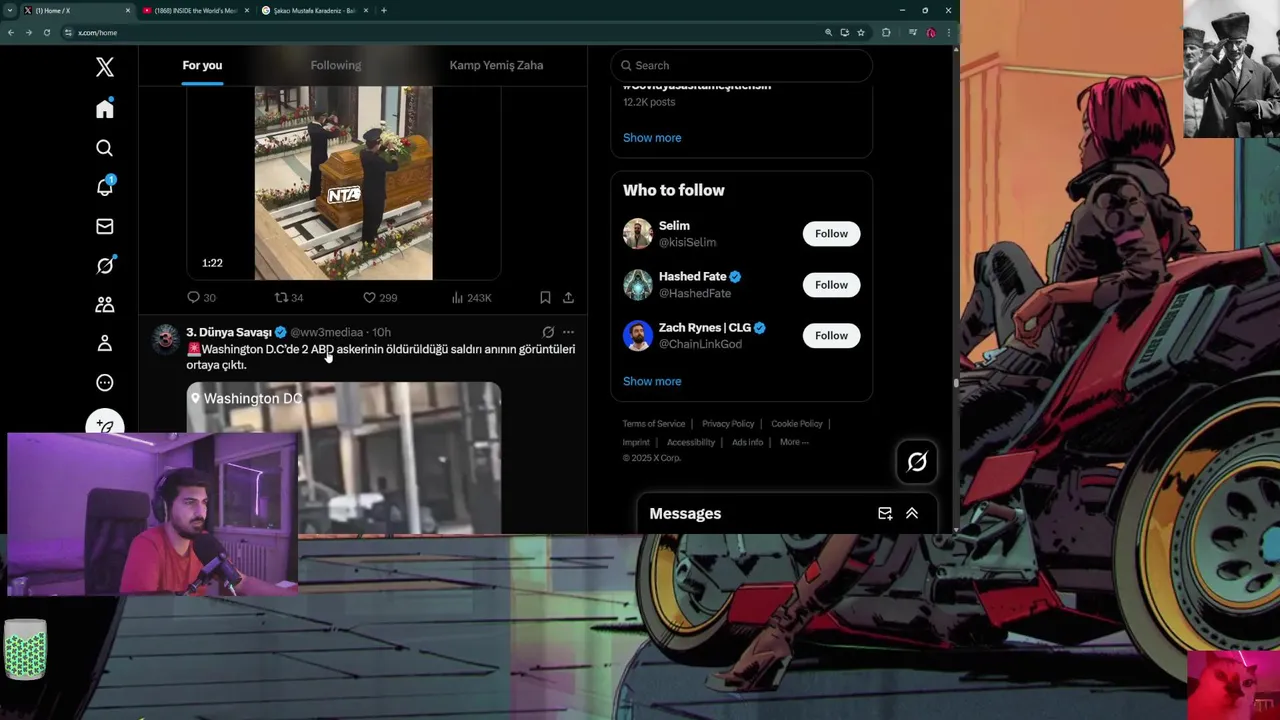This screenshot has height=720, width=1280.
Task: Open the Communities people icon
Action: point(105,304)
